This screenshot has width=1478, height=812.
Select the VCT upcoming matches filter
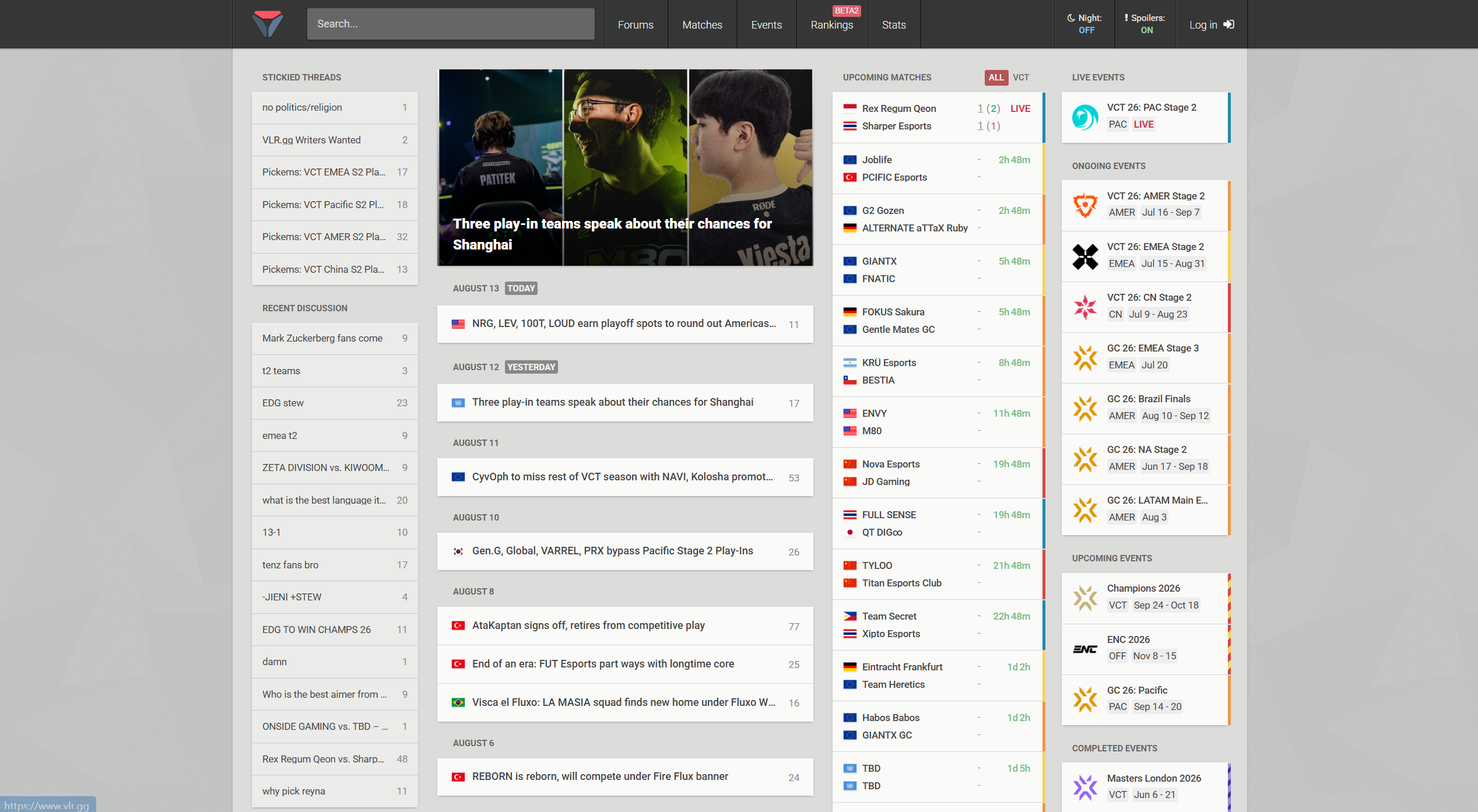(1021, 78)
